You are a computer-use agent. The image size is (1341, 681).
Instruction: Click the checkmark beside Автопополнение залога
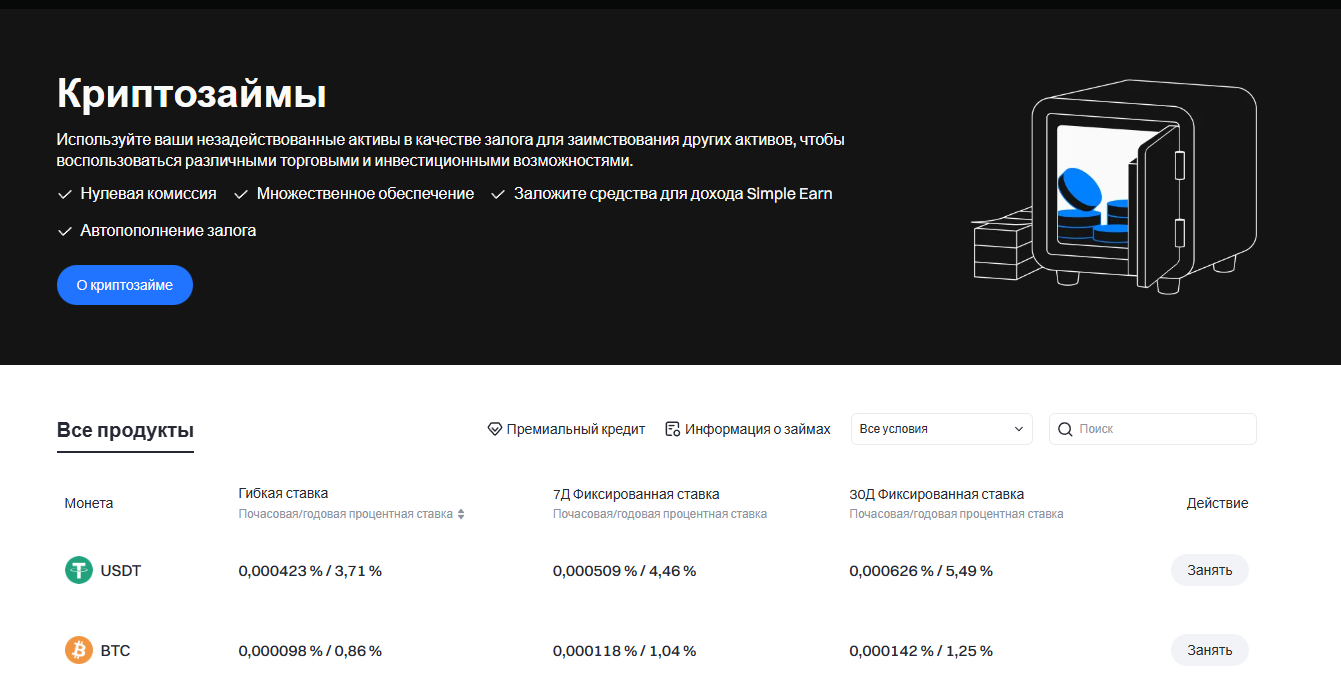(x=62, y=230)
